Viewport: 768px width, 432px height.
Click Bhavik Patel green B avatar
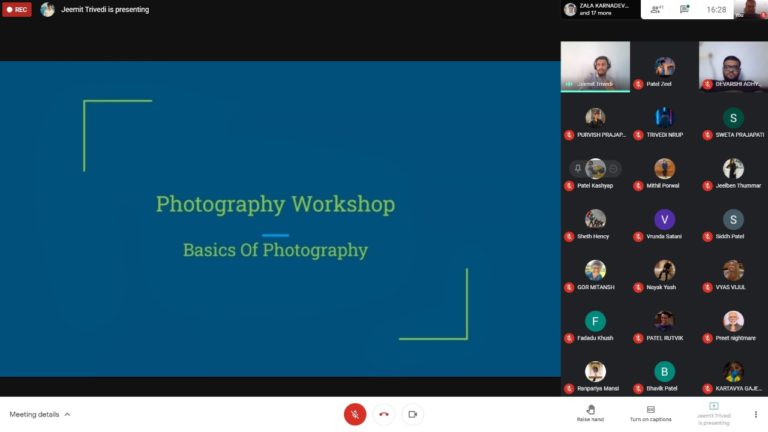pyautogui.click(x=665, y=372)
